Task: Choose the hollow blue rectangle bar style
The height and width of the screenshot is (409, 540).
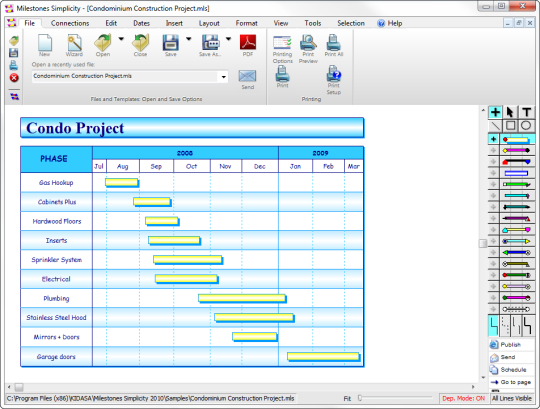Action: tap(517, 173)
